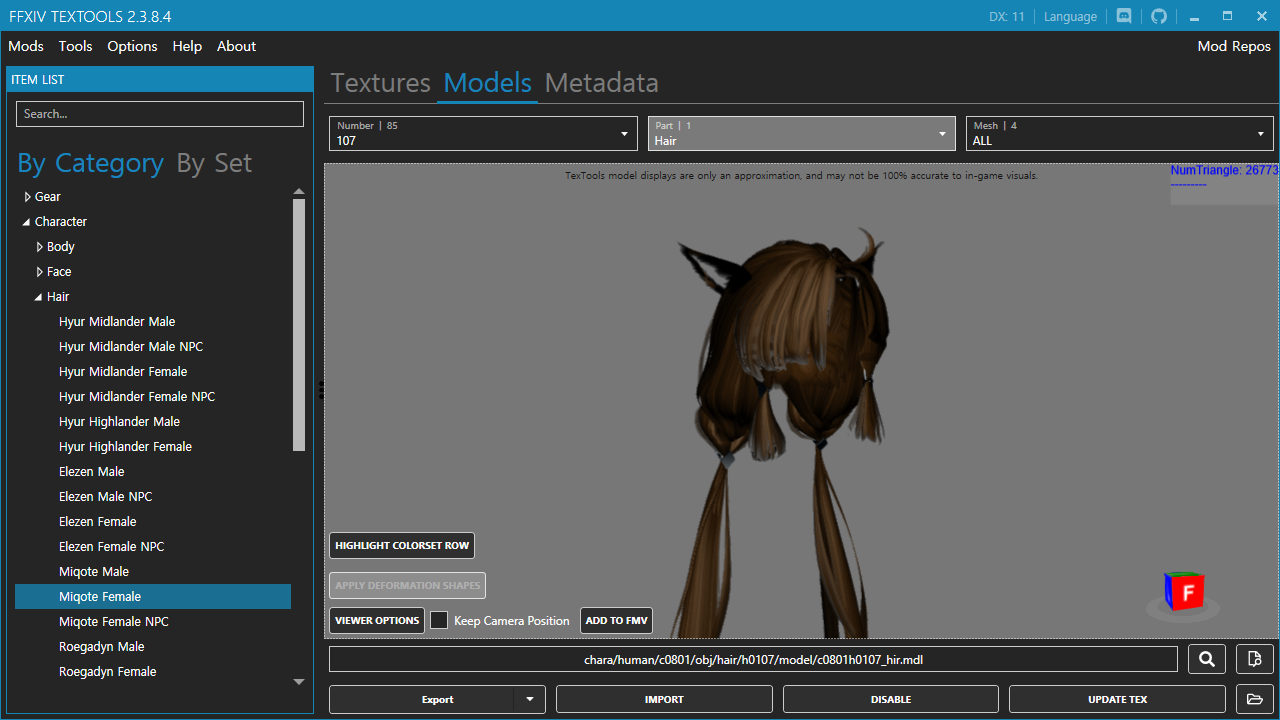Click the item list scrollbar thumb
This screenshot has width=1280, height=720.
click(x=299, y=325)
